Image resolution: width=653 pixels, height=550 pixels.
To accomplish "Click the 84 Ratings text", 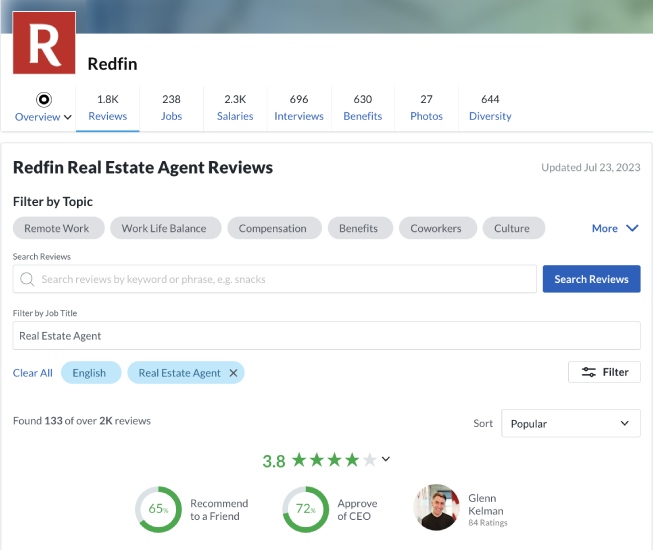I will [488, 523].
